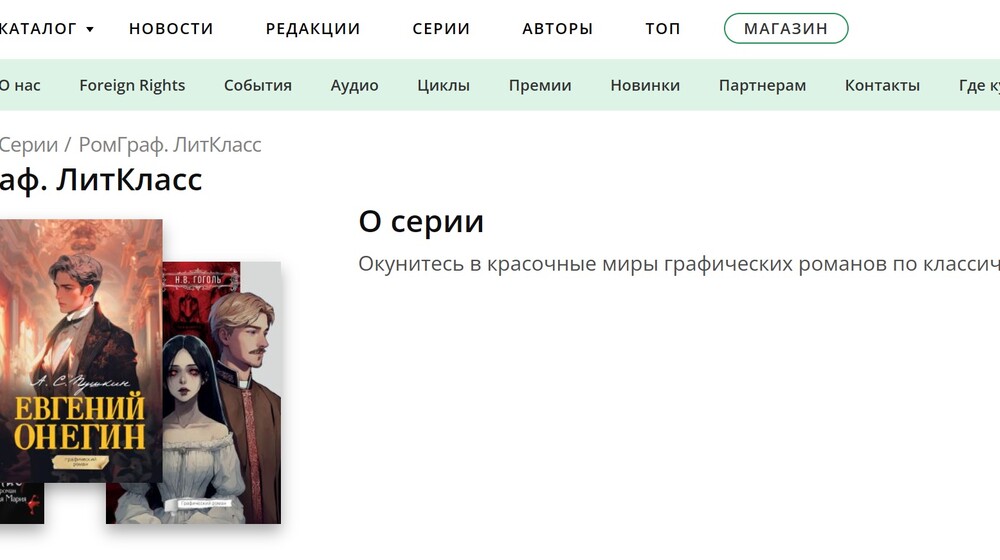Click the РомГраф. ЛитКласс breadcrumb

tap(170, 145)
